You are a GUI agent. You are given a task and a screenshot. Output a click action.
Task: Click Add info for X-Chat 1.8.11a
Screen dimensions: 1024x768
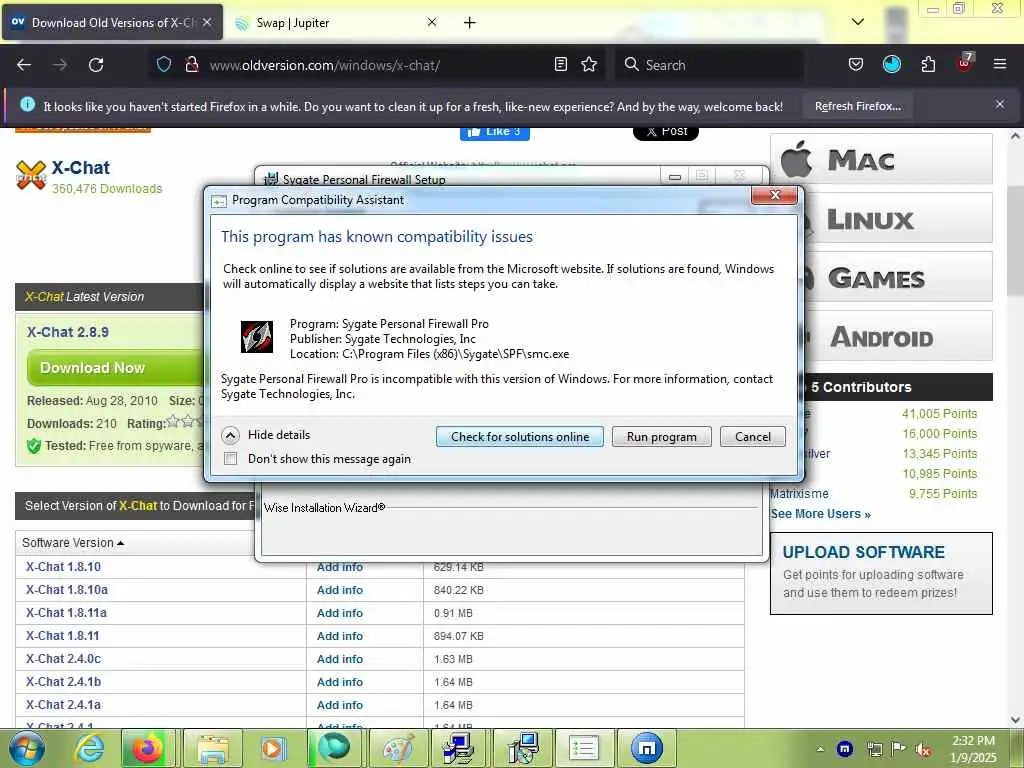tap(340, 613)
